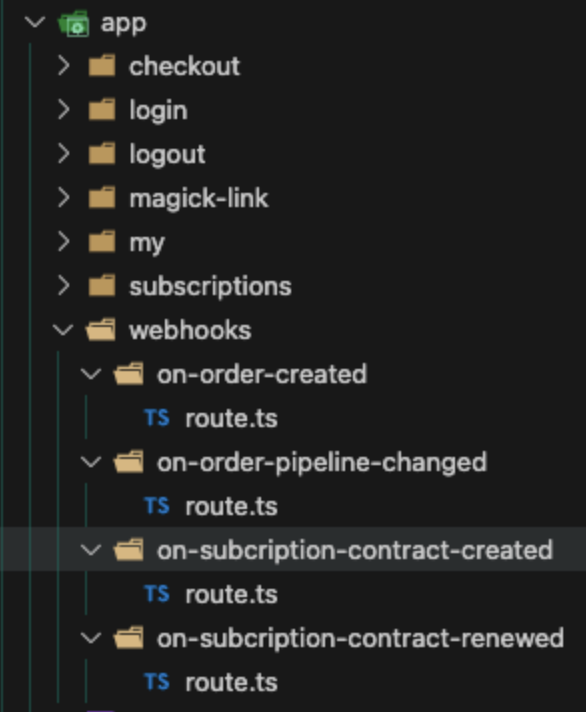
Task: Click the TS icon under on-order-pipeline-changed
Action: tap(157, 506)
